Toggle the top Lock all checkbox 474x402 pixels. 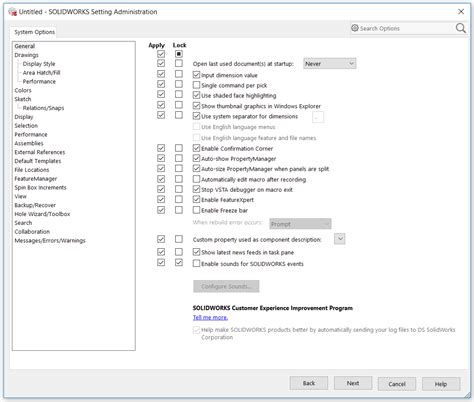pos(179,54)
